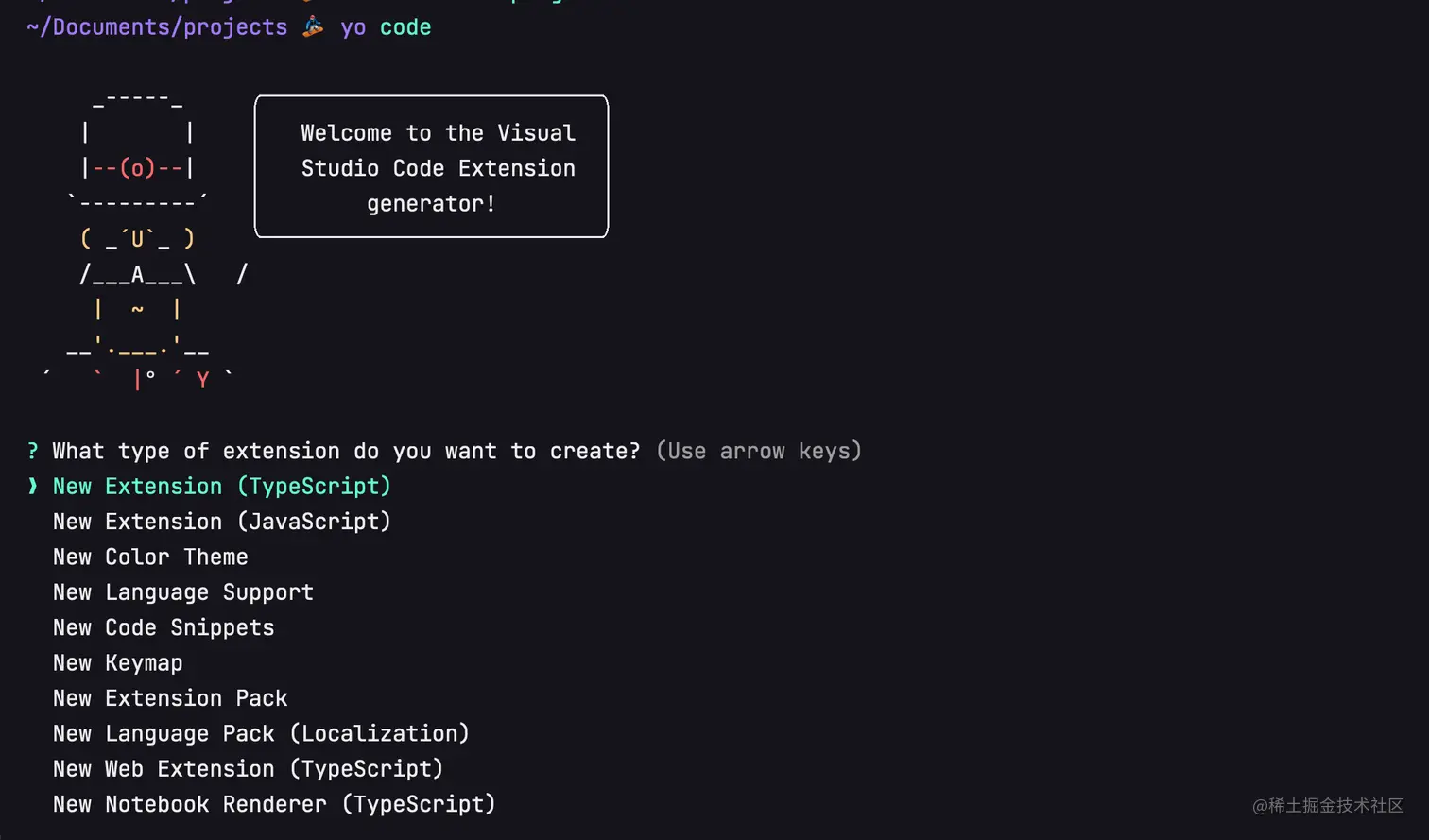Choose New Extension (JavaScript) entry
The width and height of the screenshot is (1429, 840).
point(221,522)
